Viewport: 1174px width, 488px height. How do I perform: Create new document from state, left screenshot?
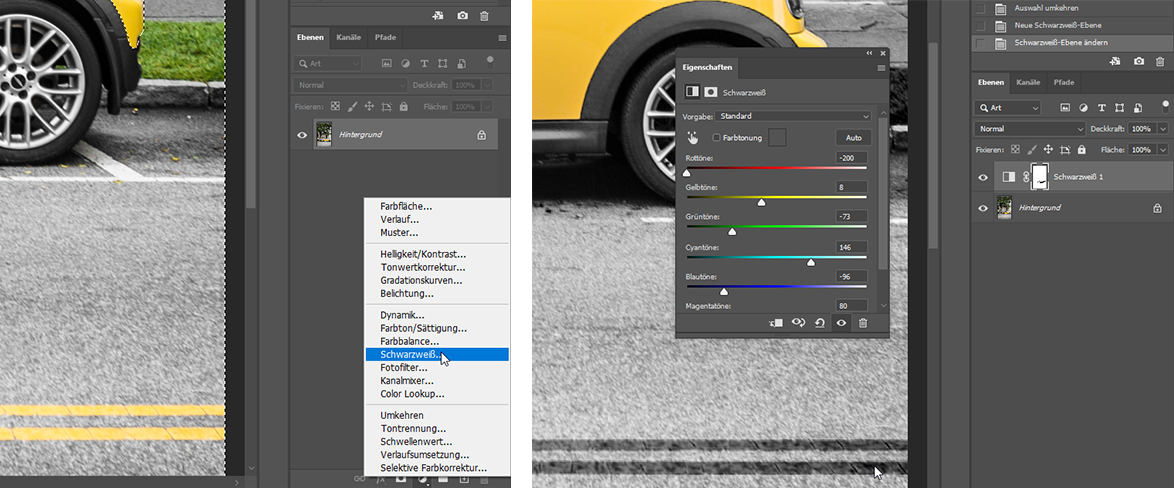click(437, 16)
